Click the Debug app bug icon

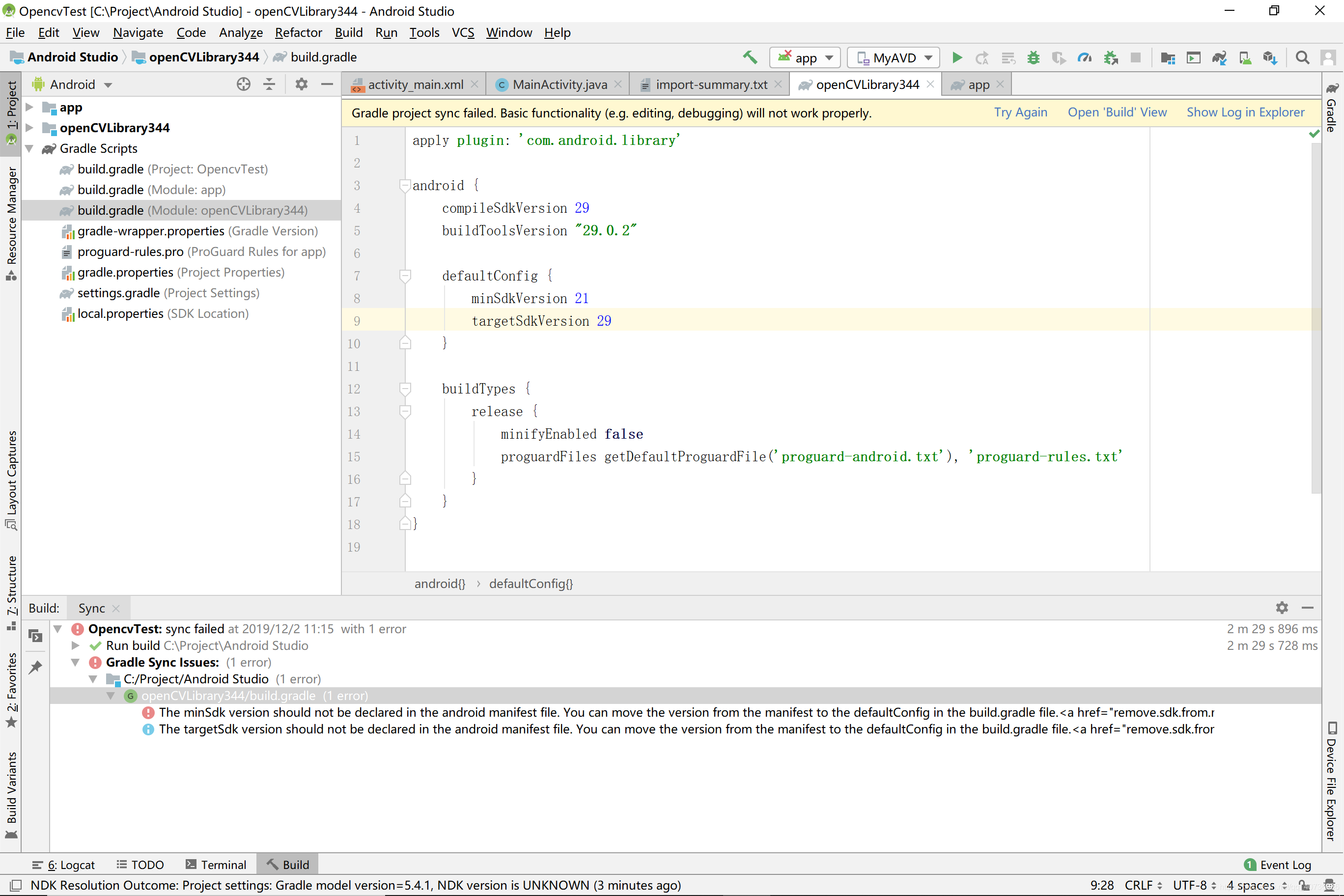pos(1033,57)
